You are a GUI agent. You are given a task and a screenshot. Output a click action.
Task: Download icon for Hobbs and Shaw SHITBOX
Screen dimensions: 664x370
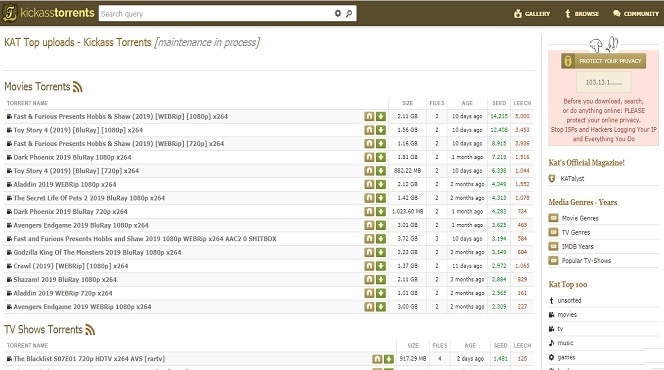[381, 239]
